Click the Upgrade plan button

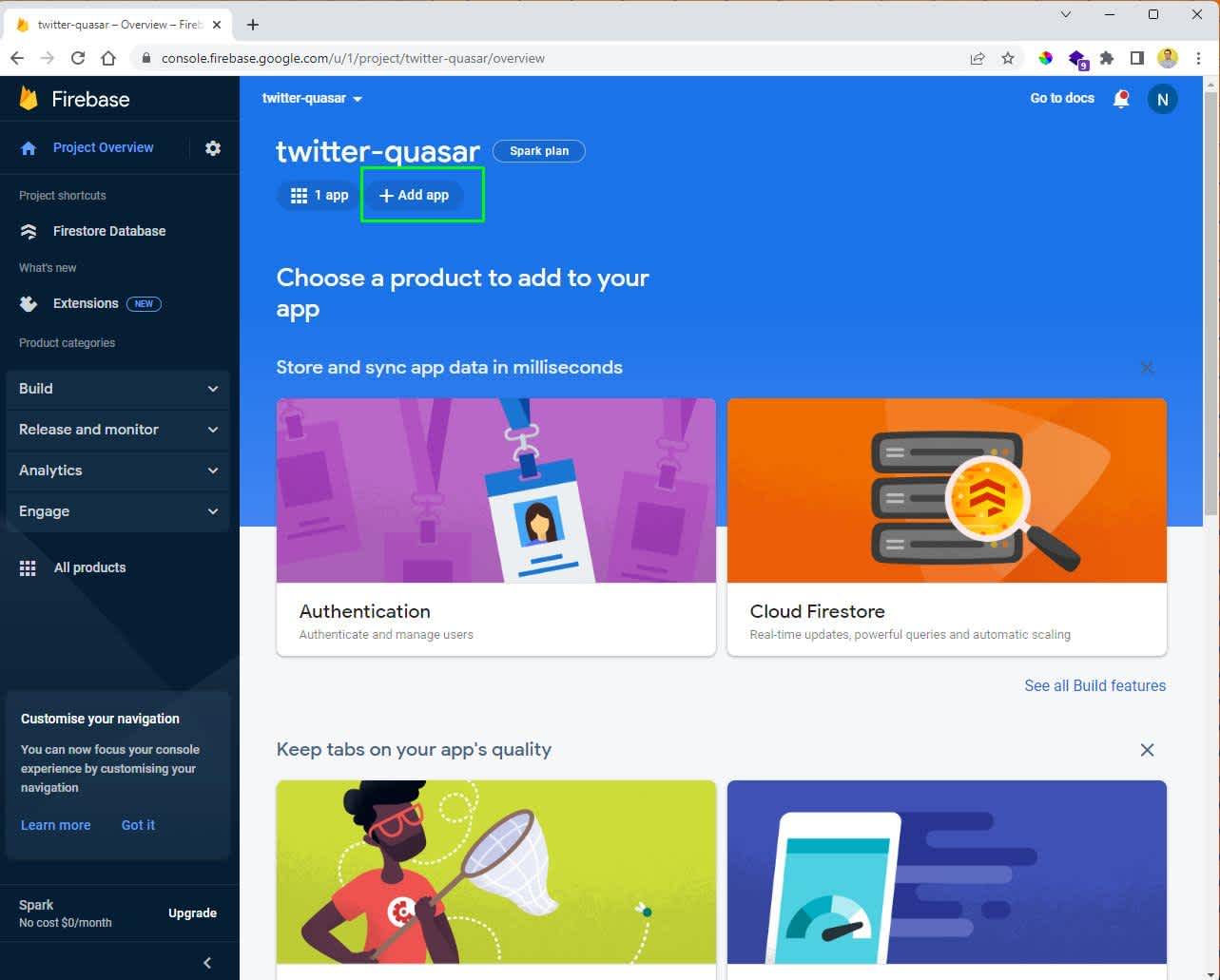(x=193, y=913)
